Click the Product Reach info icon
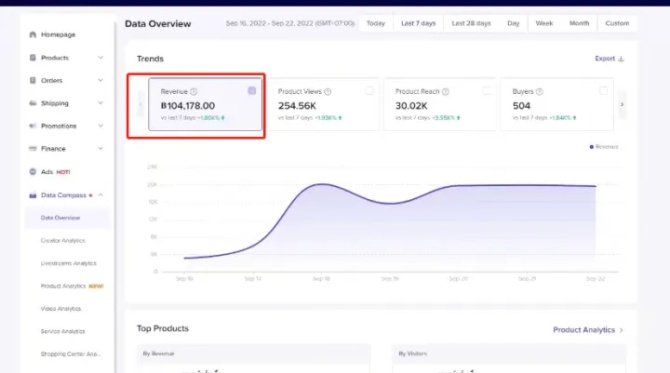The image size is (670, 373). tap(445, 91)
